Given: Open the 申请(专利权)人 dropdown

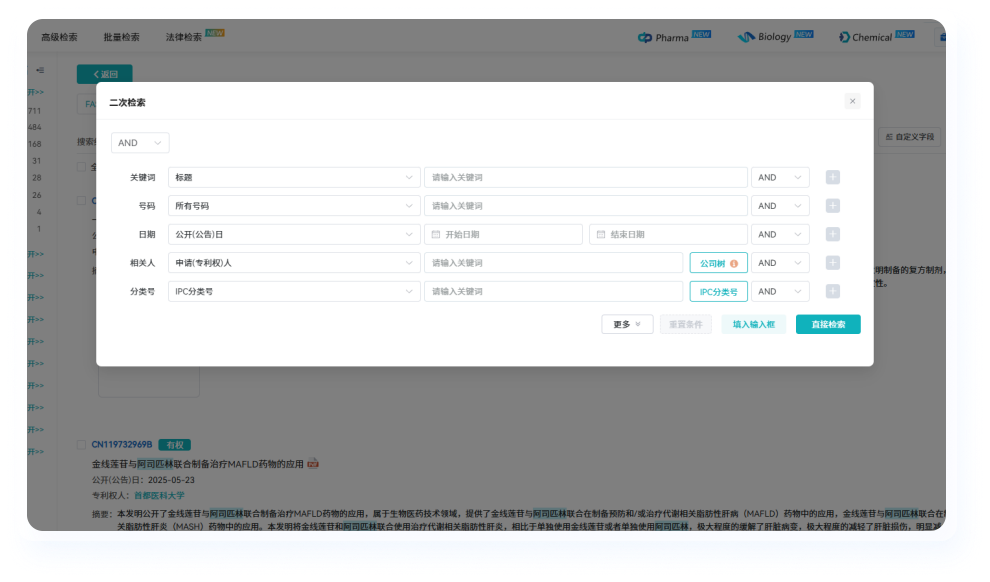Looking at the screenshot, I should pyautogui.click(x=294, y=263).
